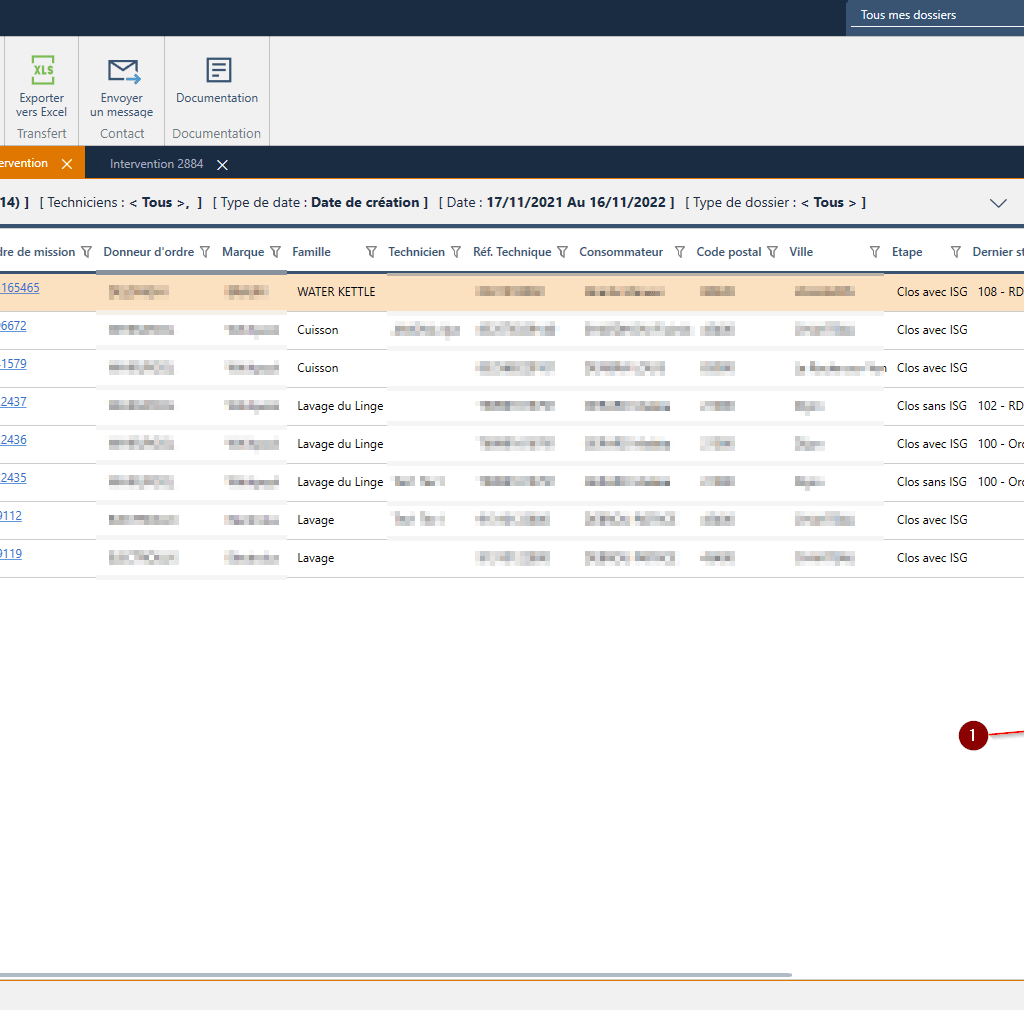Filter the Technicien column
This screenshot has width=1024, height=1010.
click(x=456, y=252)
